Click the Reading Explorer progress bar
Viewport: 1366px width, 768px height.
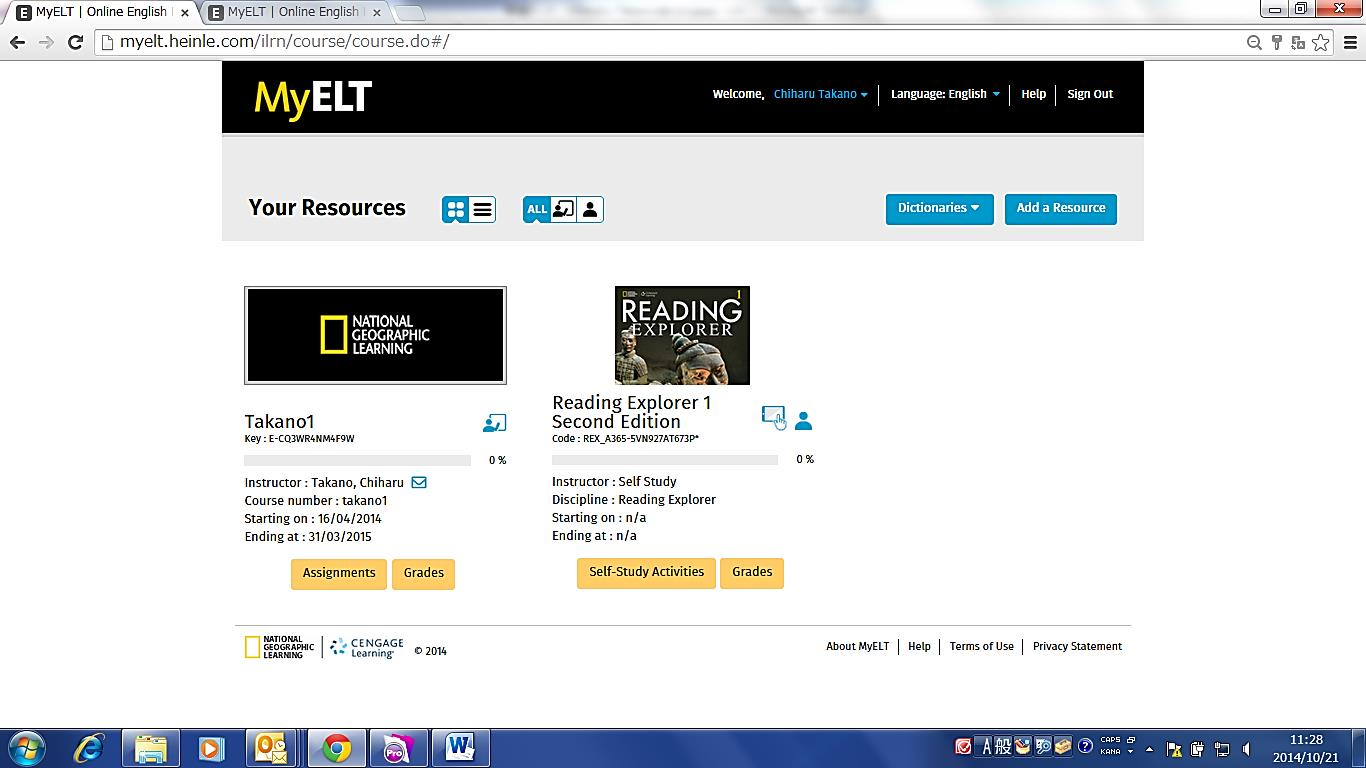[x=665, y=460]
